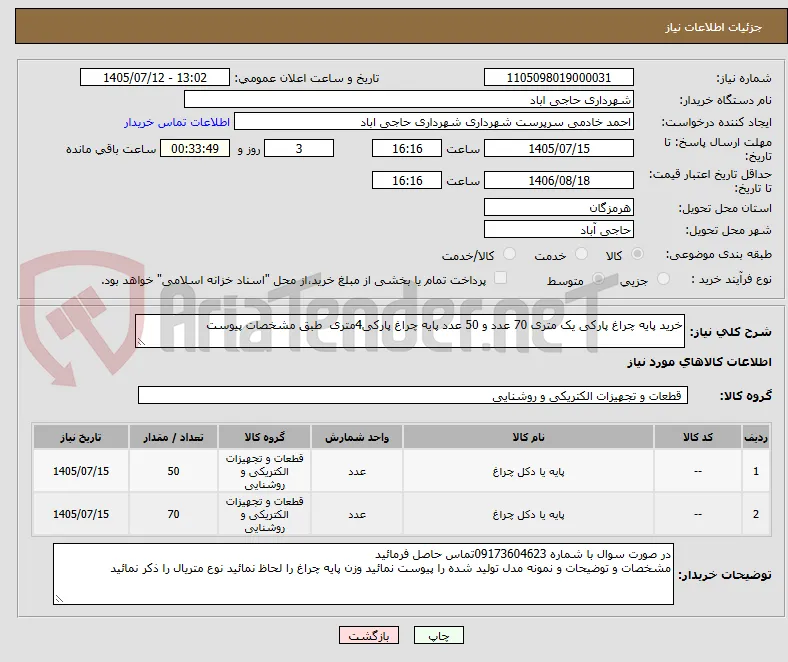Viewport: 788px width, 662px height.
Task: Click the شرح کلی نیاز description textarea
Action: [x=410, y=331]
